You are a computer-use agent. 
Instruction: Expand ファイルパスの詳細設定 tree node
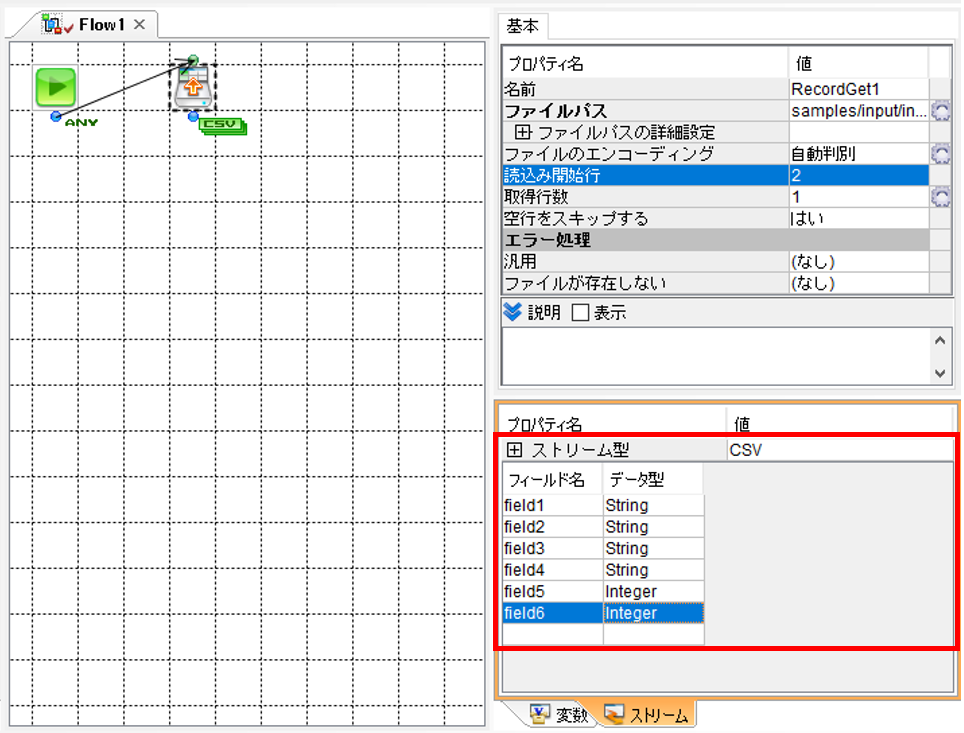pyautogui.click(x=523, y=132)
